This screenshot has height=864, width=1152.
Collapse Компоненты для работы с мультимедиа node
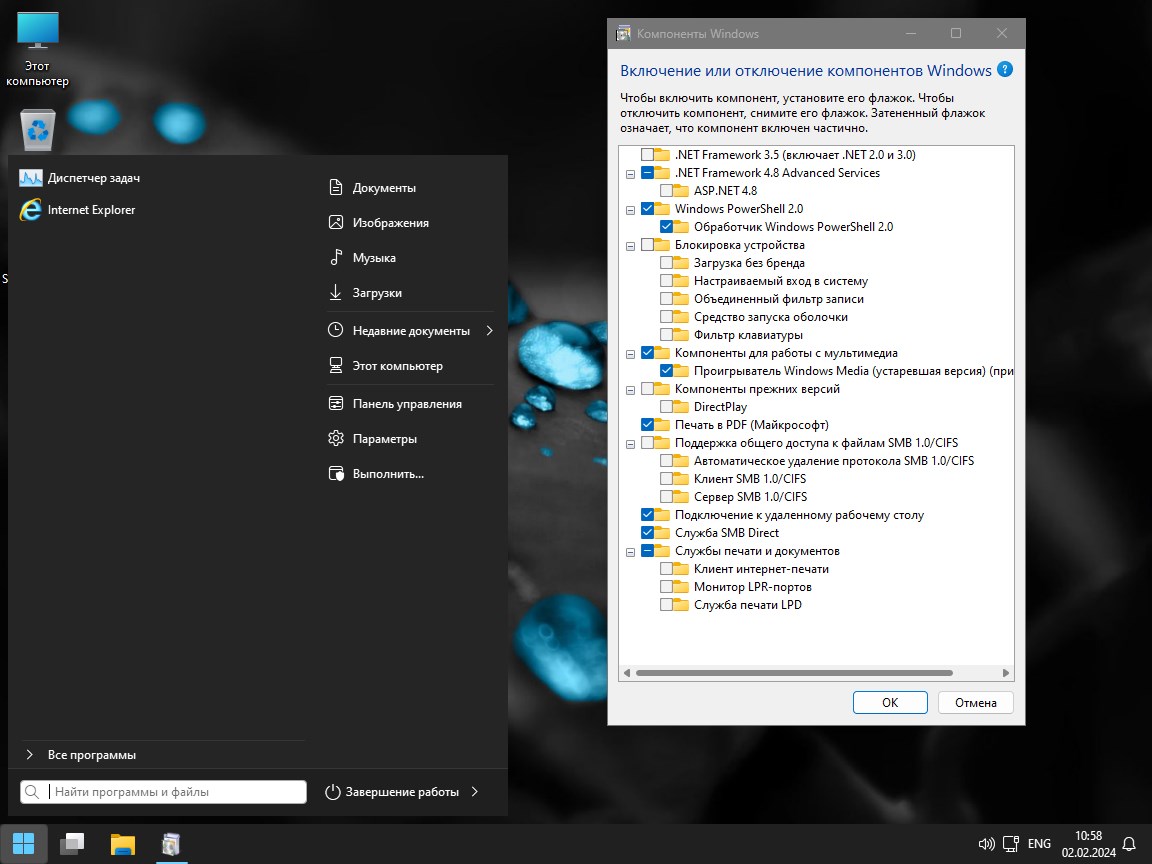pyautogui.click(x=630, y=354)
